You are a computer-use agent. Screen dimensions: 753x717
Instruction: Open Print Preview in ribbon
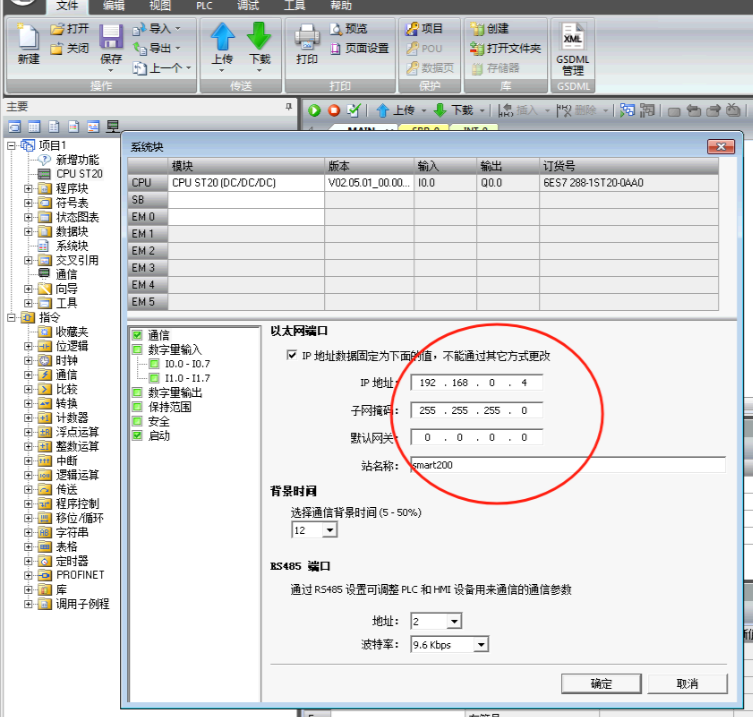pyautogui.click(x=349, y=29)
